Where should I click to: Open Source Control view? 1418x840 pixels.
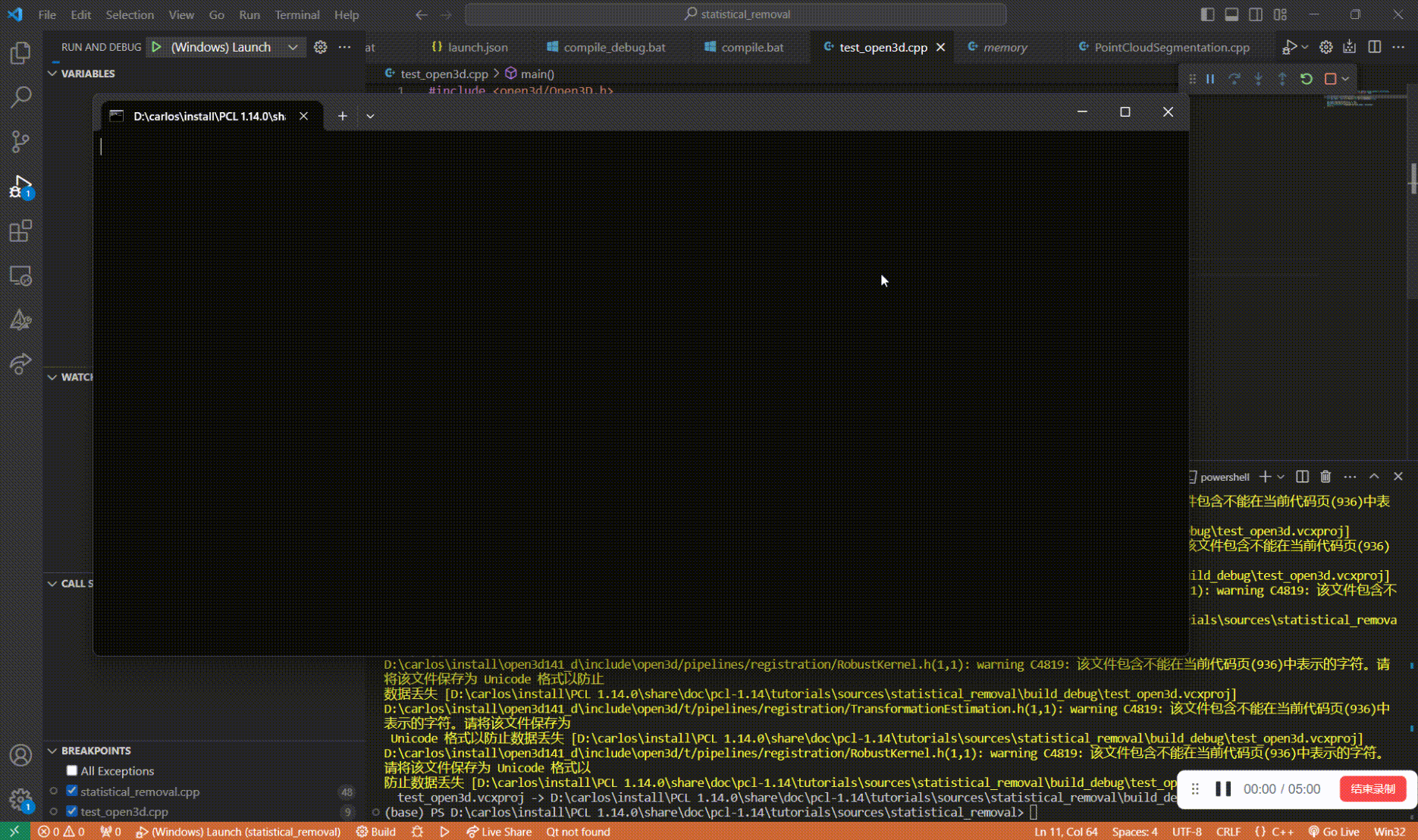pyautogui.click(x=20, y=142)
